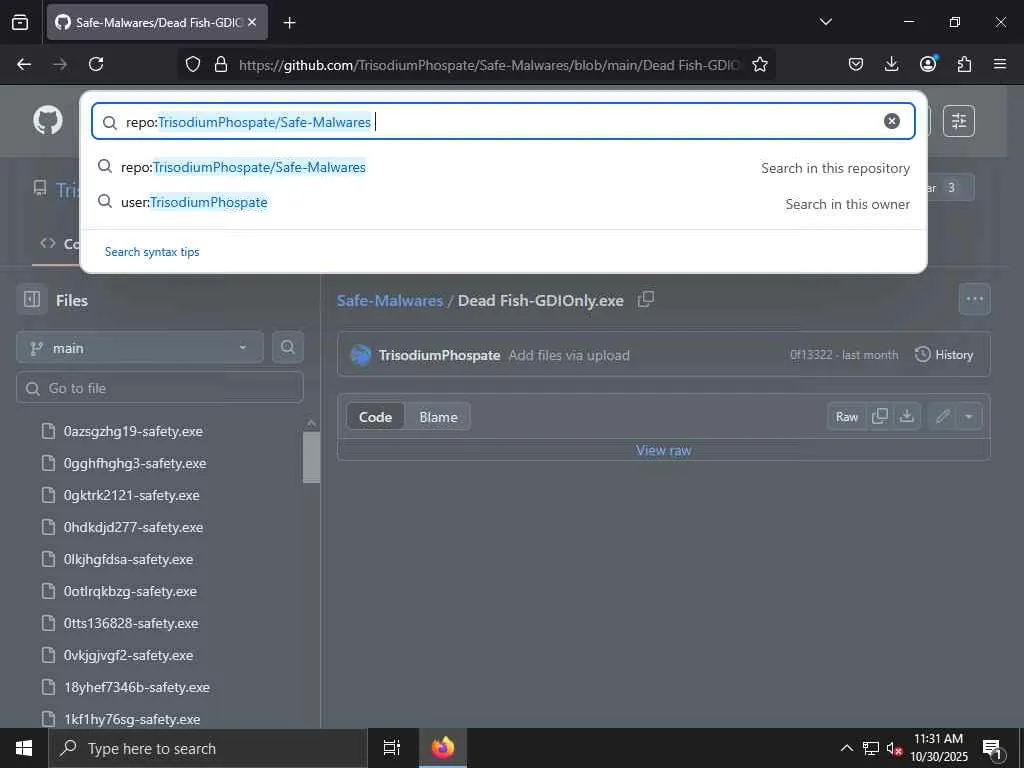Select 'Search in this repository' suggestion
The height and width of the screenshot is (768, 1024).
coord(503,167)
